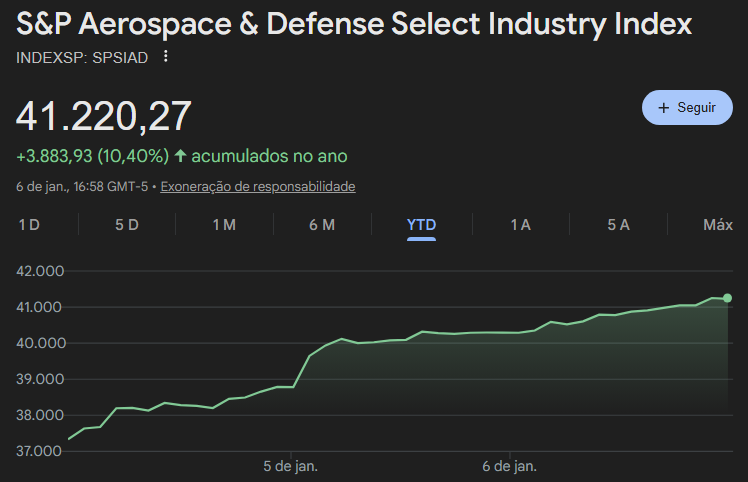Switch to the 1 D time range
Image resolution: width=748 pixels, height=482 pixels.
(x=29, y=225)
